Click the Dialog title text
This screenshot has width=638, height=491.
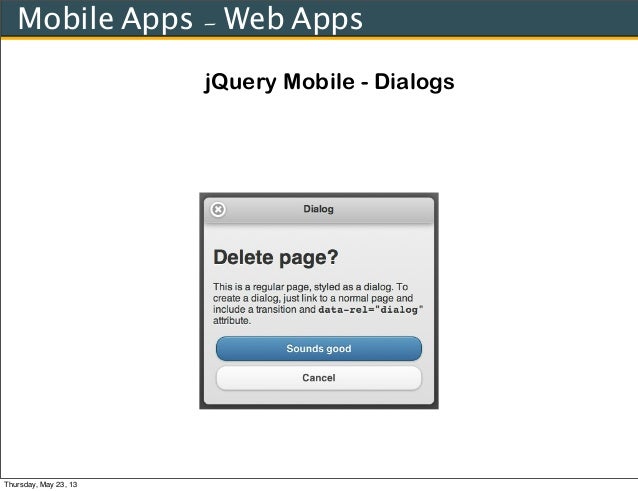[318, 209]
